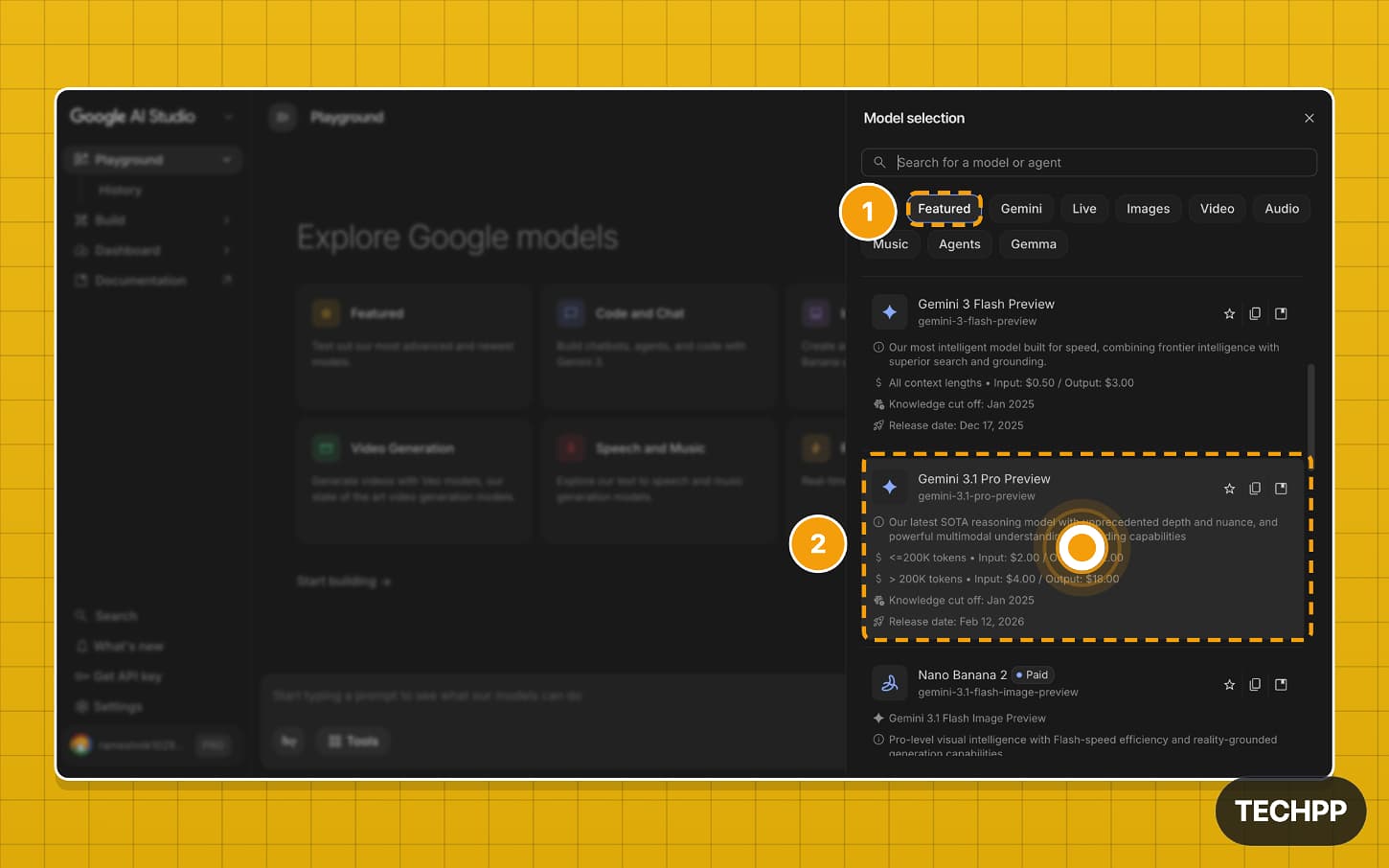Click Knowledge cut off: Jan 2025 under Gemini 3 Flash

pos(962,404)
